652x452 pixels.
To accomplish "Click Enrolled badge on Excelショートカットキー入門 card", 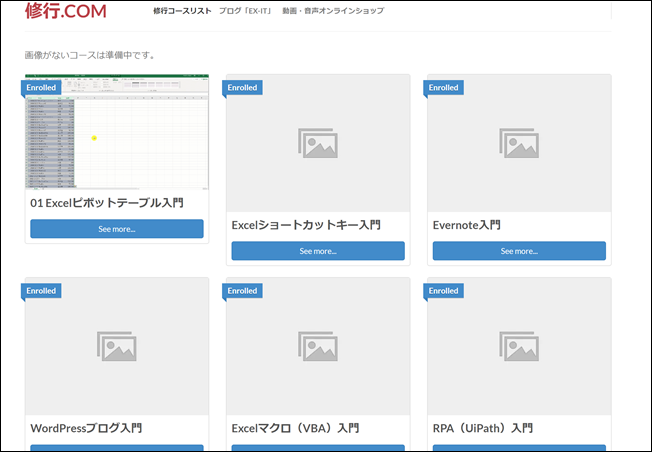I will coord(242,88).
